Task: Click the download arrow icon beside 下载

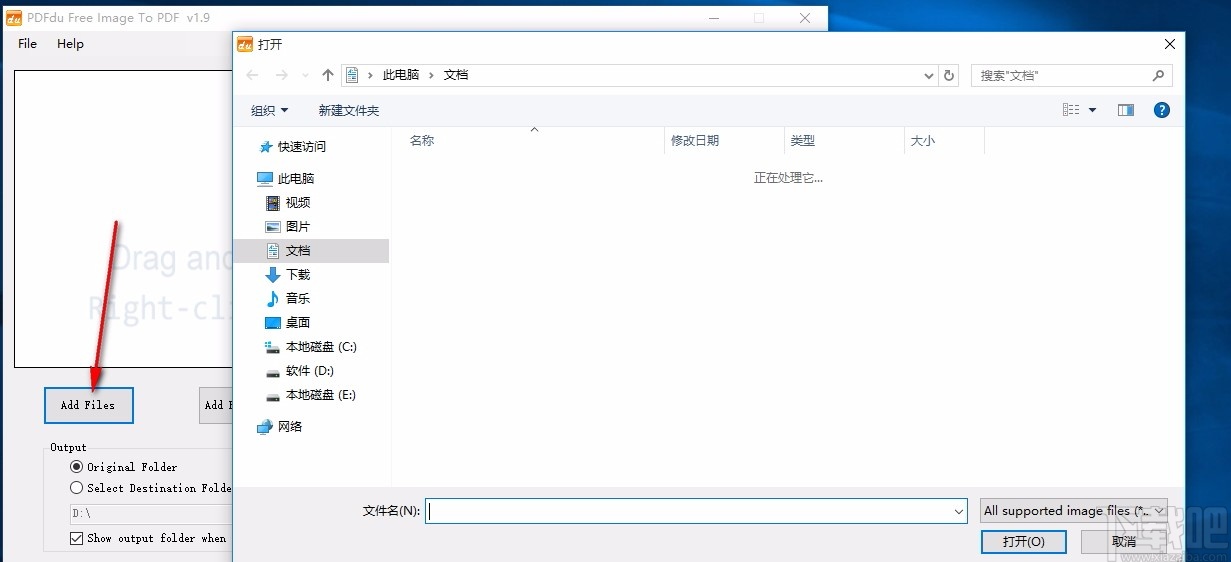Action: pyautogui.click(x=273, y=274)
